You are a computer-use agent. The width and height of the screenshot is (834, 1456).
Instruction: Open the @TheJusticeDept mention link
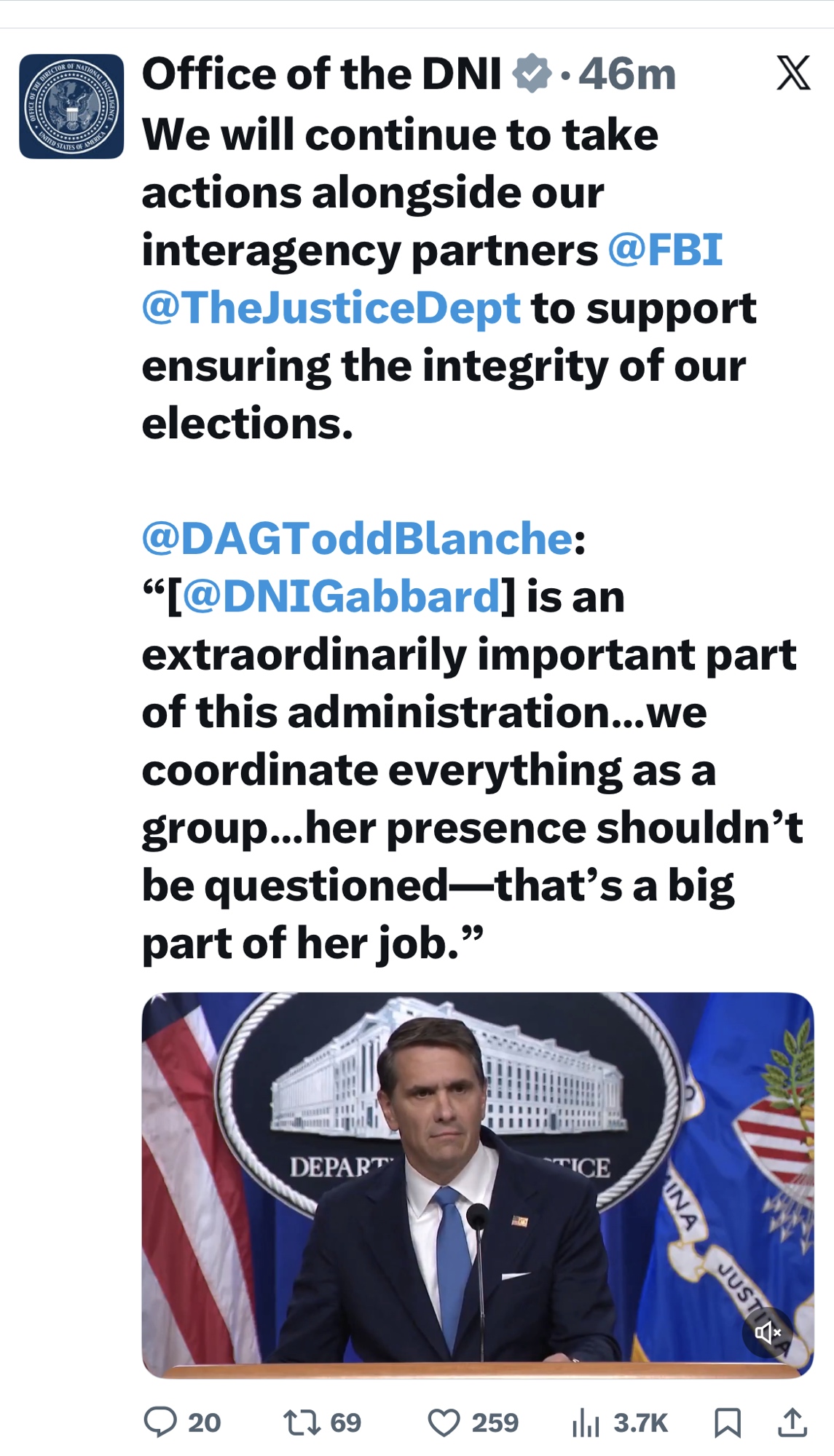click(x=331, y=308)
